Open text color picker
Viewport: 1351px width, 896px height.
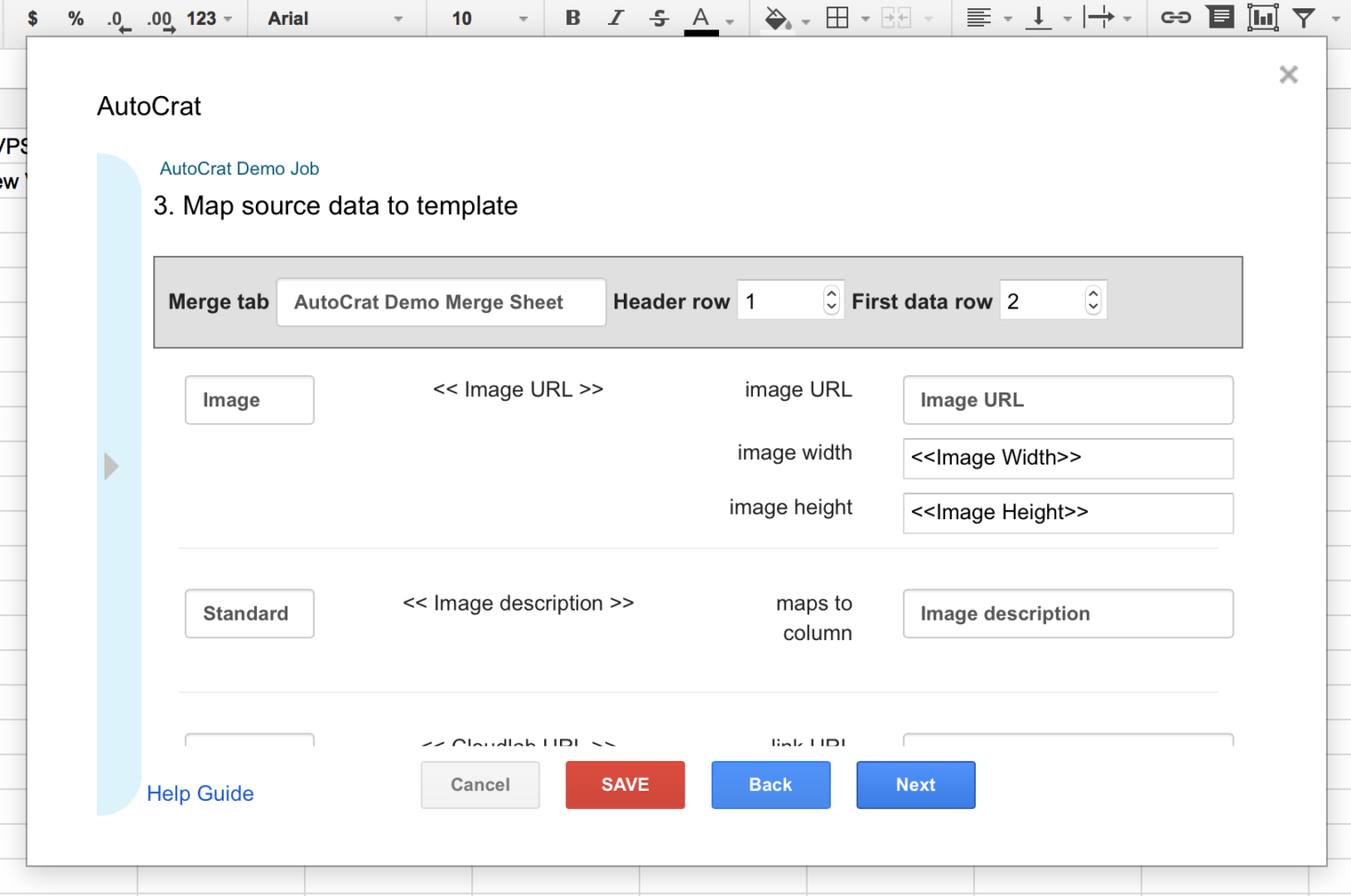tap(701, 18)
